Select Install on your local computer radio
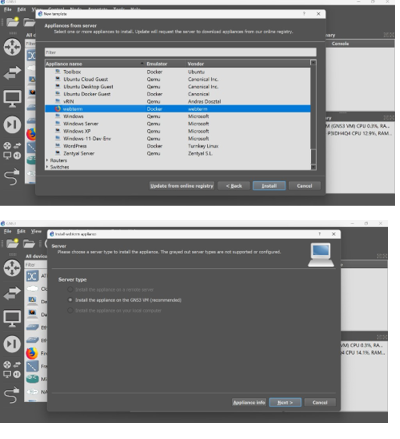The width and height of the screenshot is (400, 439). [x=70, y=310]
